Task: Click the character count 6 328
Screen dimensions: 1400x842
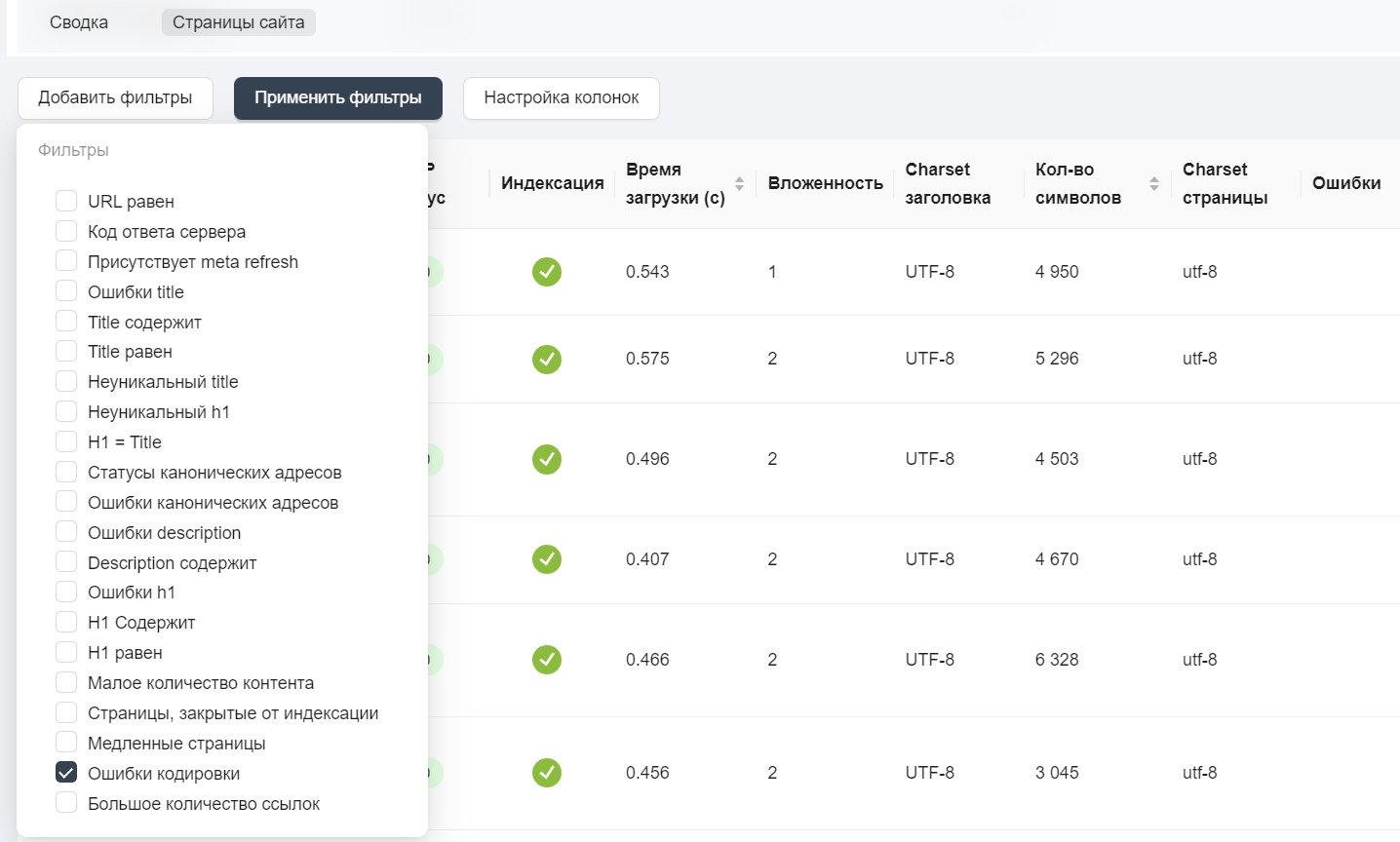Action: [1057, 660]
